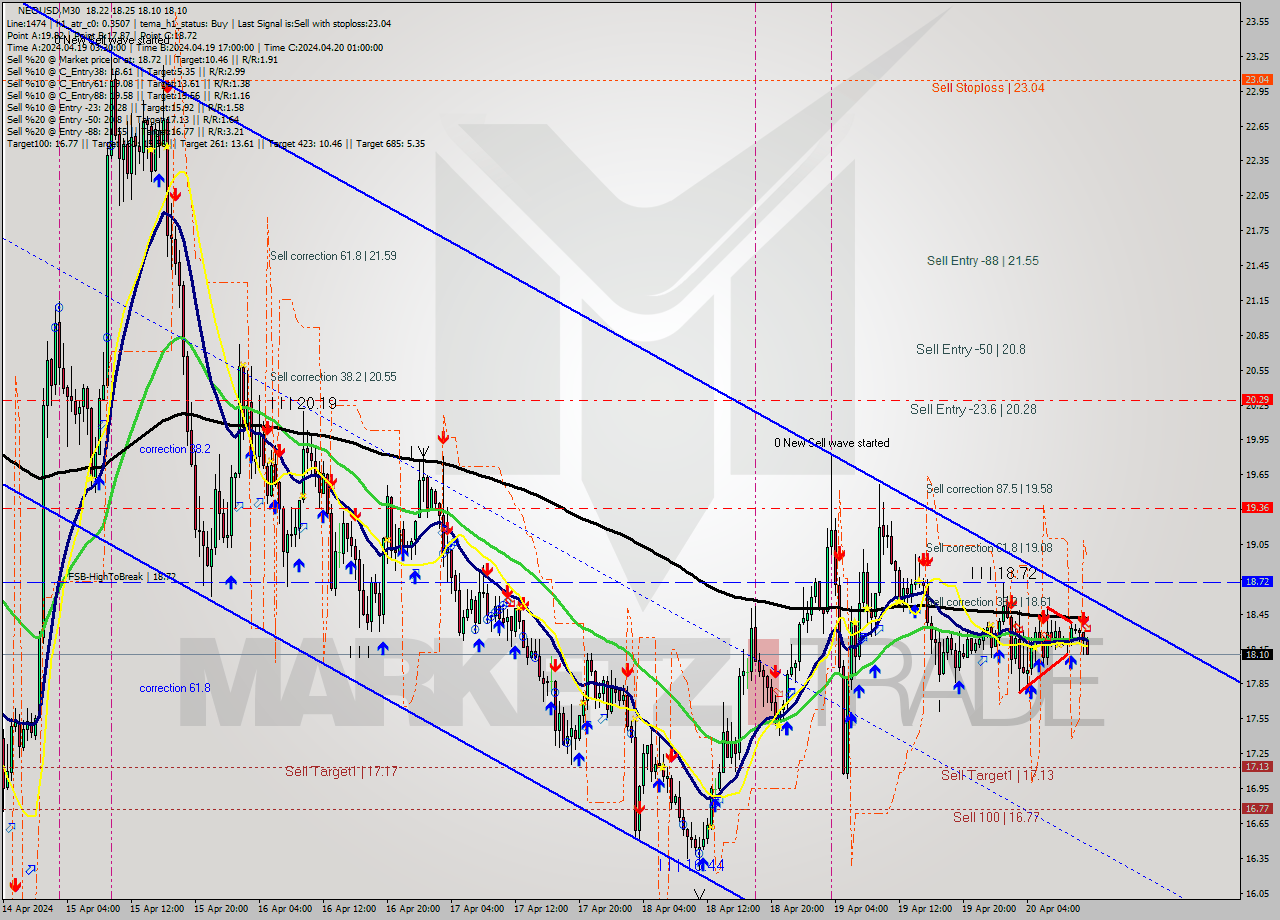
Task: Click the 16.05 tick on price axis
Action: pyautogui.click(x=1257, y=894)
